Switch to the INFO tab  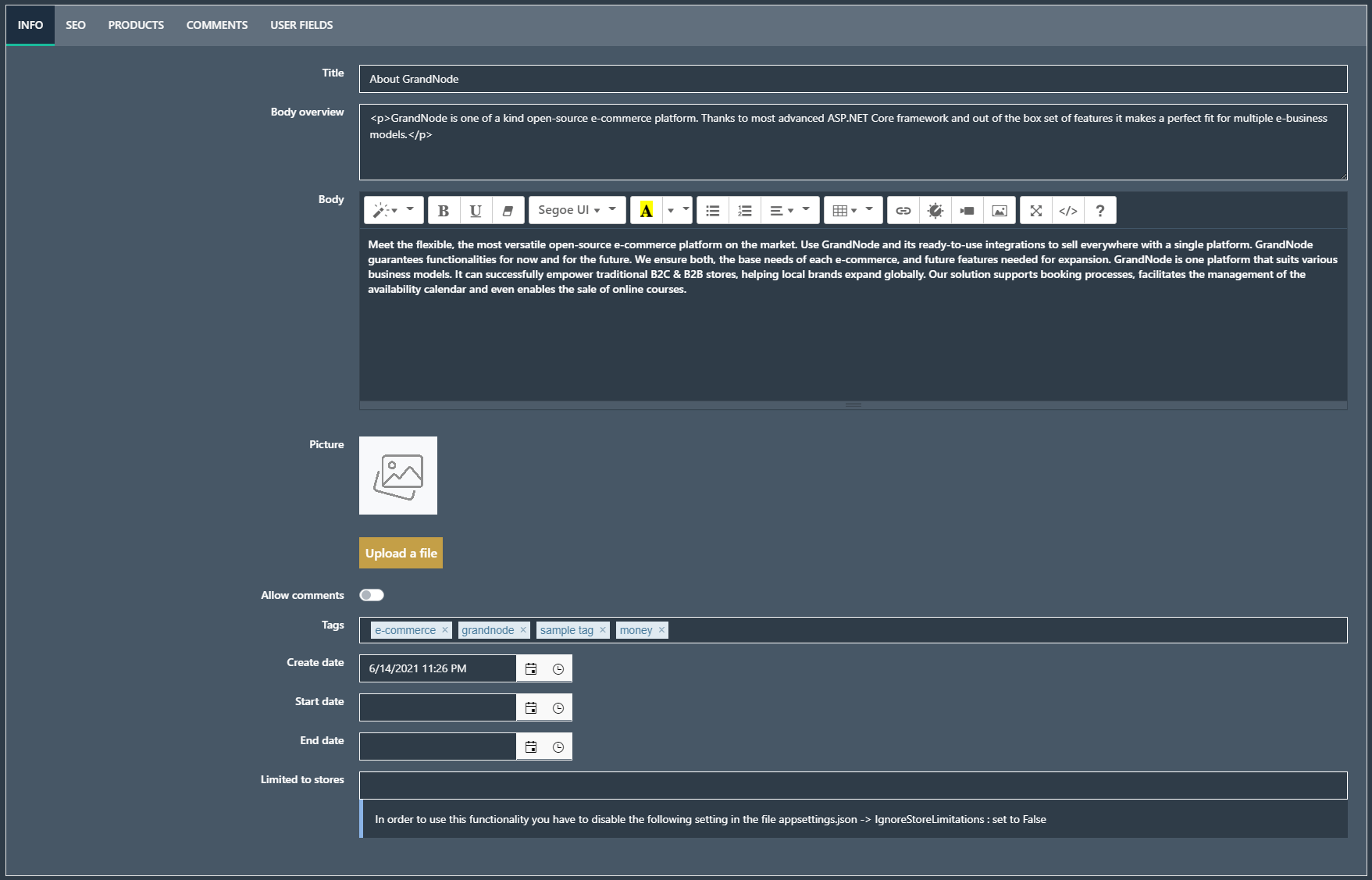30,25
